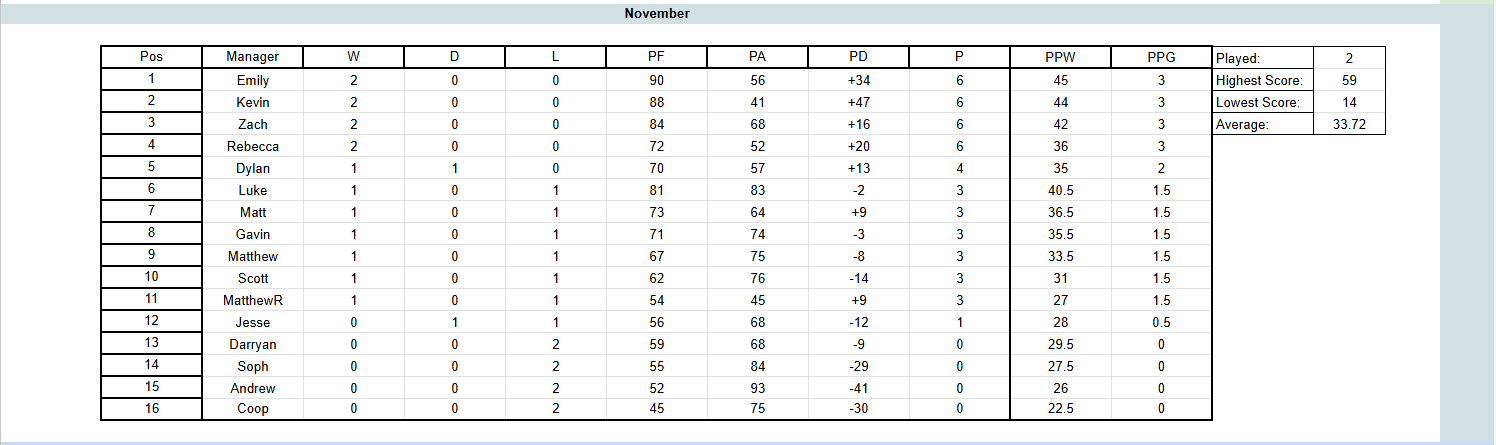Select the Played label cell

click(x=1262, y=59)
